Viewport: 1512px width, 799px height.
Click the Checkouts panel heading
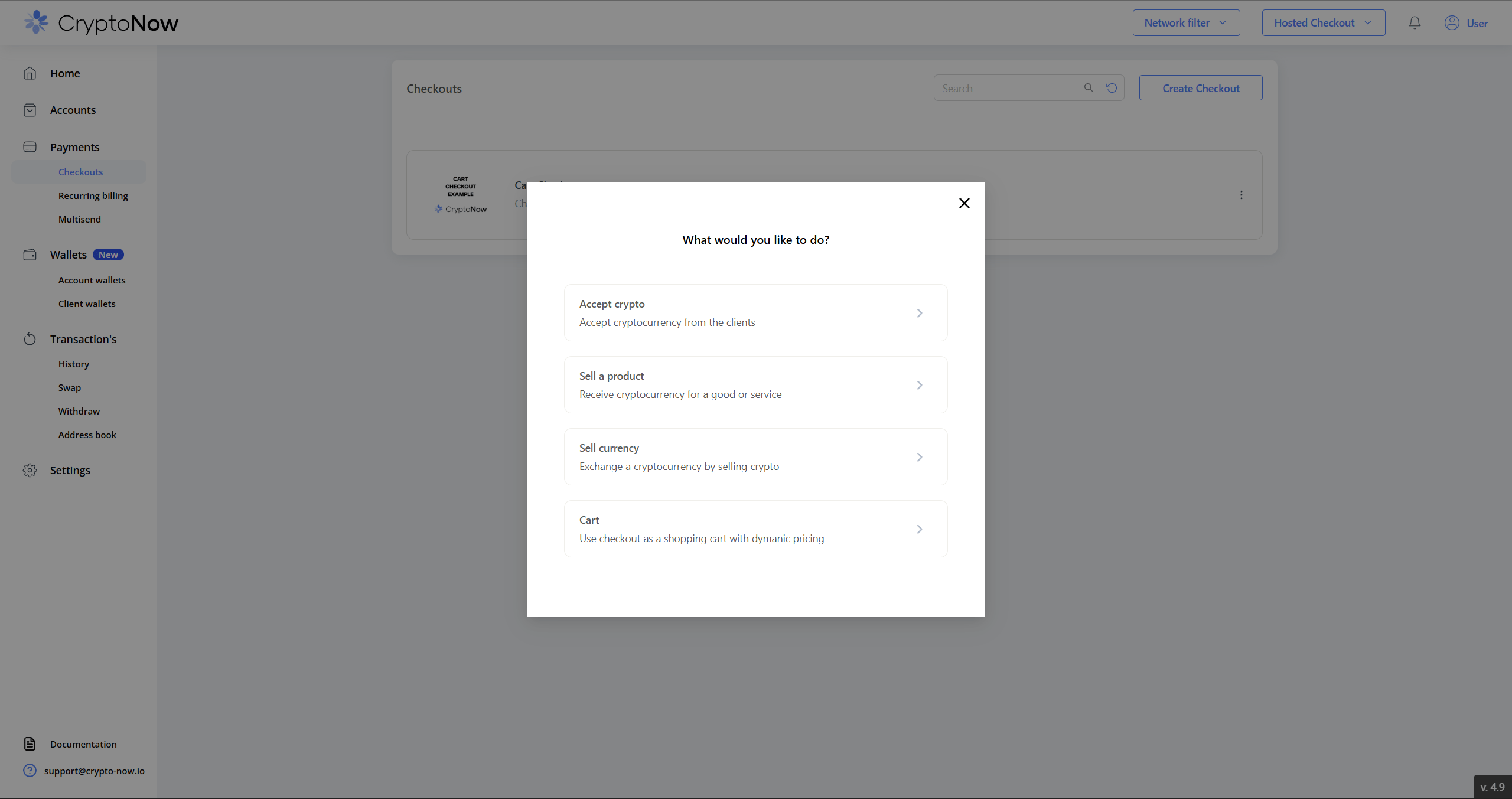point(434,89)
